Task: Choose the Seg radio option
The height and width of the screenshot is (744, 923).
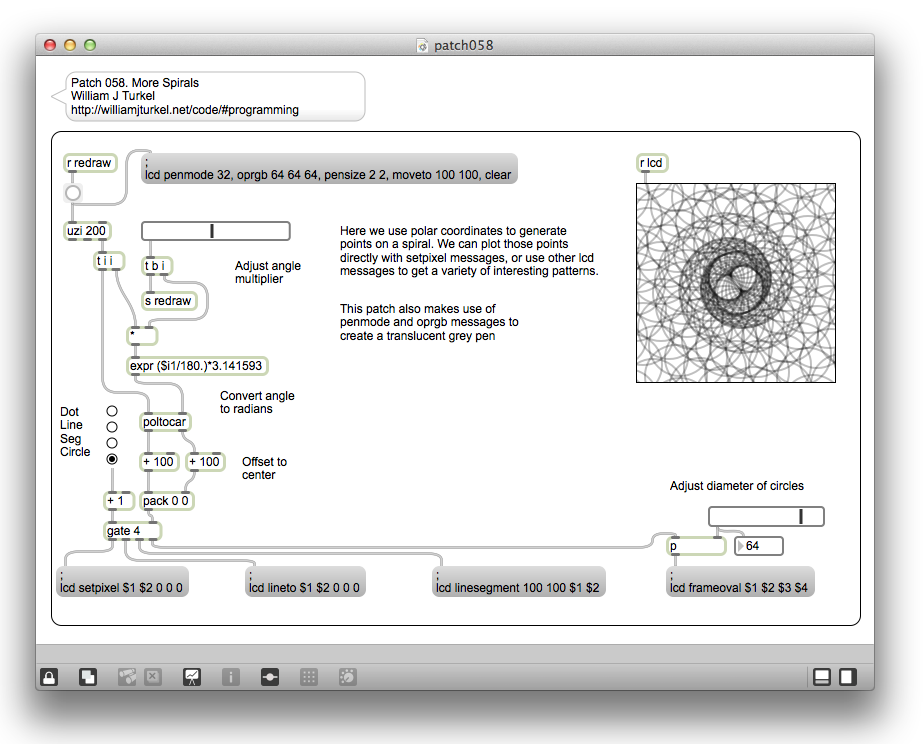Action: 112,443
